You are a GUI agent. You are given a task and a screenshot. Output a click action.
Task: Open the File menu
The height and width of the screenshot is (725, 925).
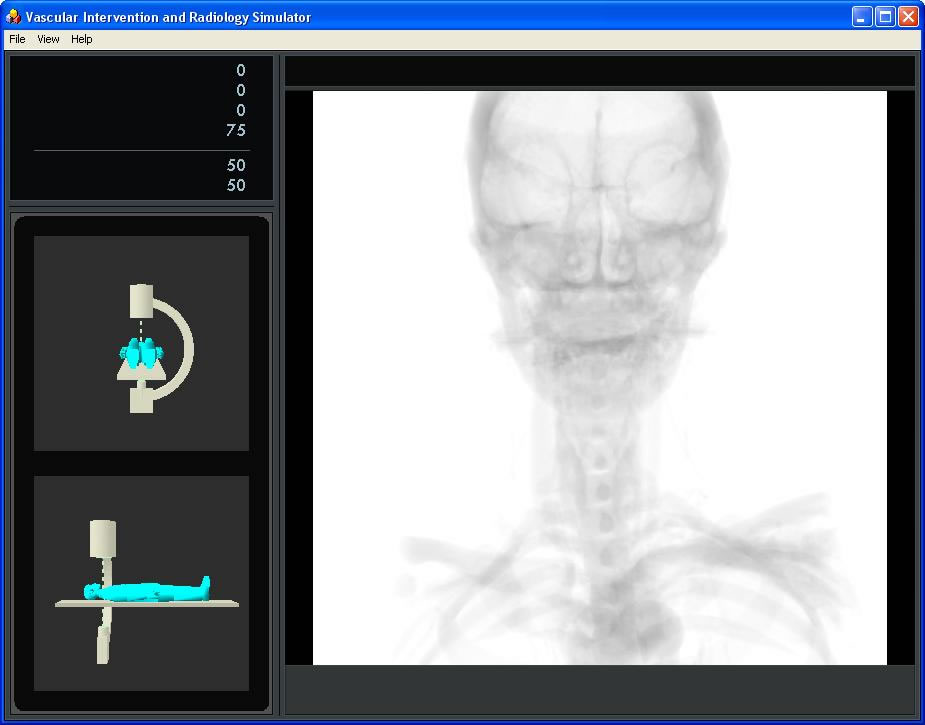(x=17, y=39)
